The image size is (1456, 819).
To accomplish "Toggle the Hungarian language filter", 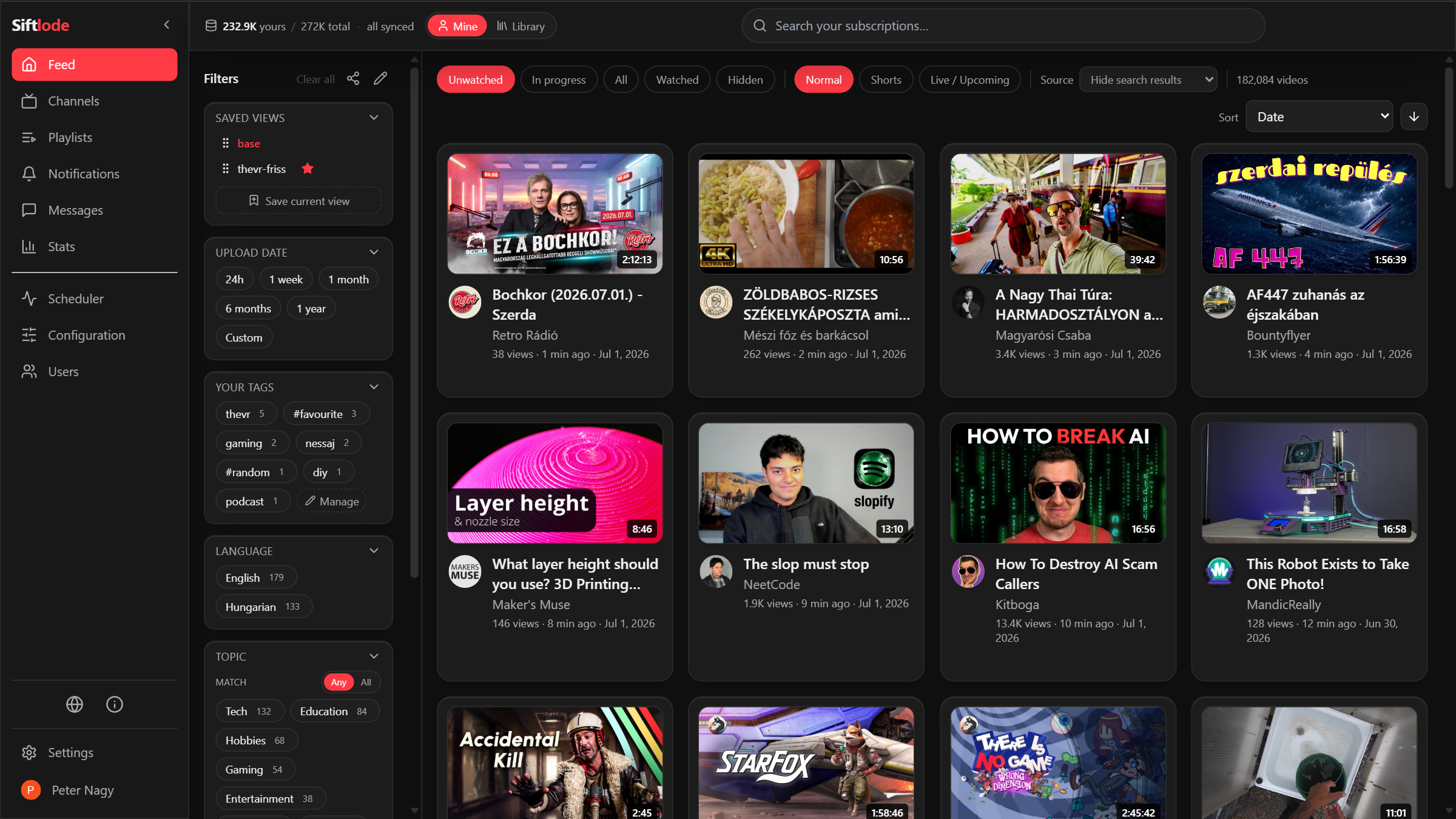I will point(263,607).
